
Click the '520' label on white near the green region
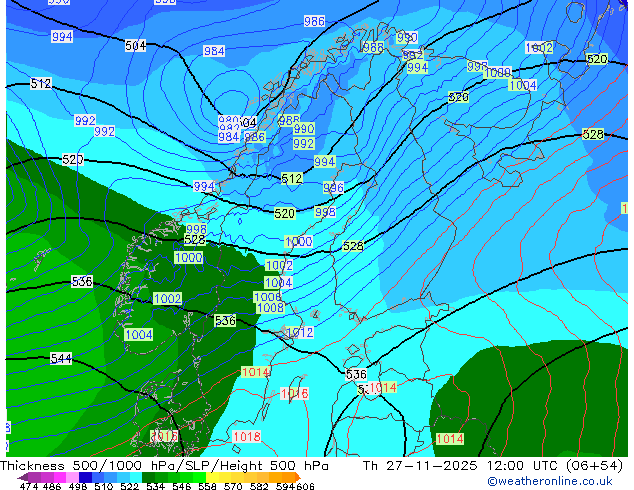click(73, 159)
